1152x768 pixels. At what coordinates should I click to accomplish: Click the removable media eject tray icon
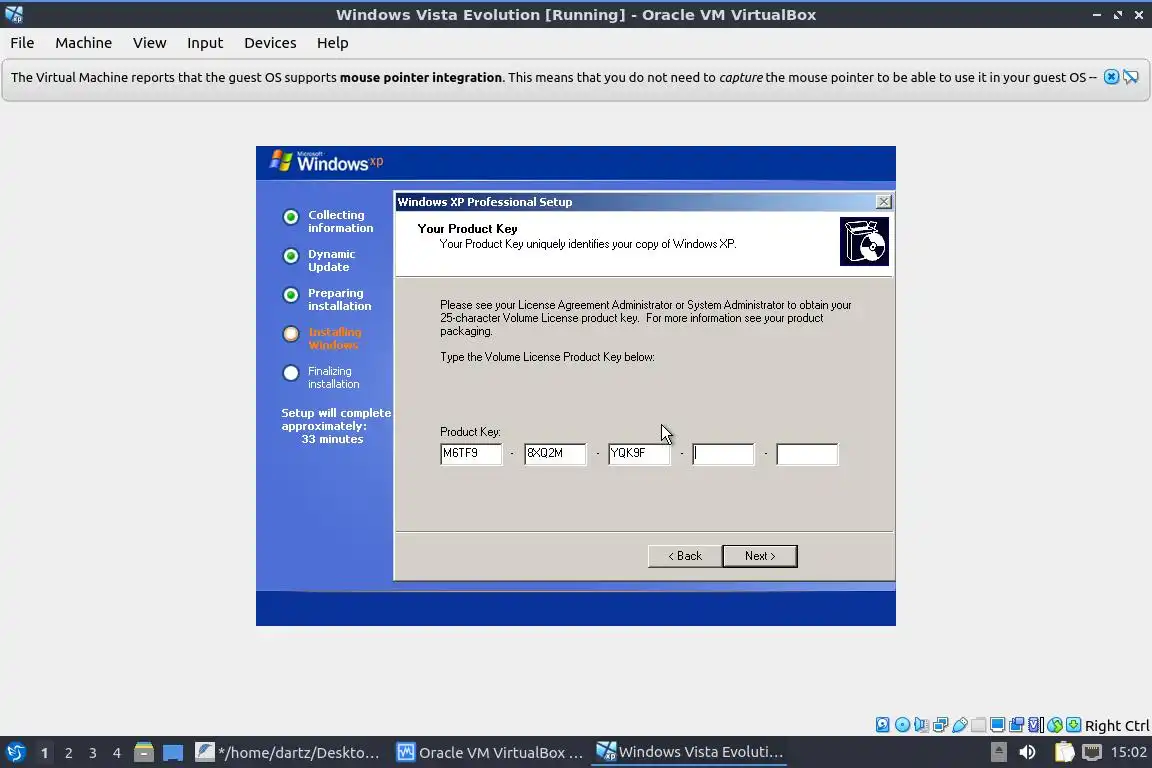(x=998, y=752)
